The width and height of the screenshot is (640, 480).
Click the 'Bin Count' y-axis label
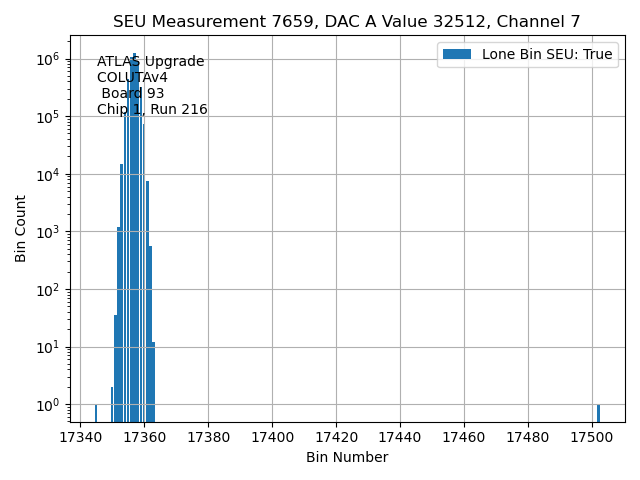pos(21,229)
